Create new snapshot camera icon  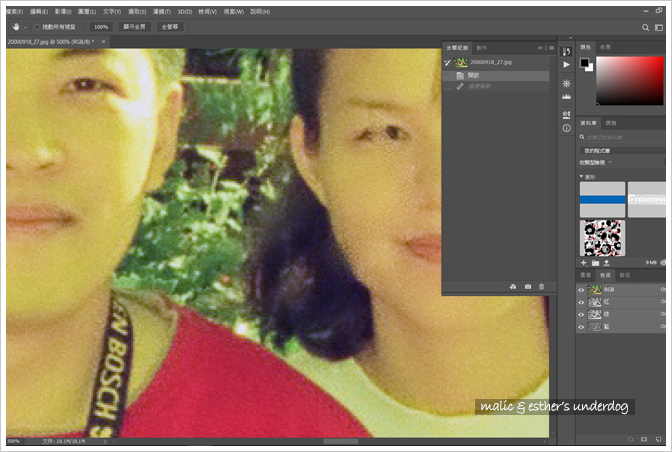[528, 287]
